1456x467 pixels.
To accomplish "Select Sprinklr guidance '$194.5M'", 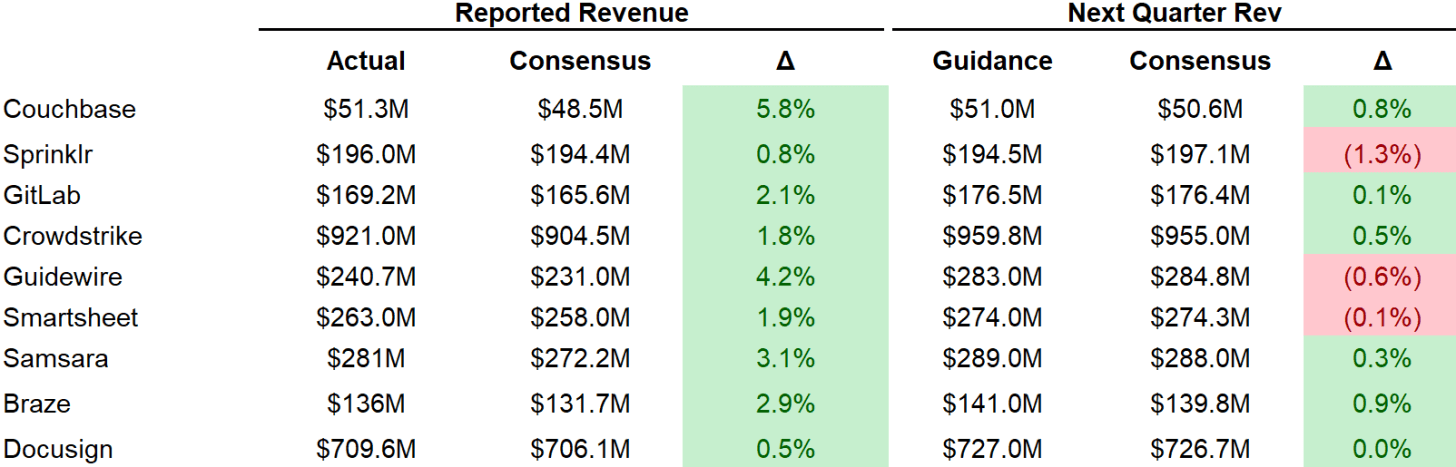I will pos(992,155).
